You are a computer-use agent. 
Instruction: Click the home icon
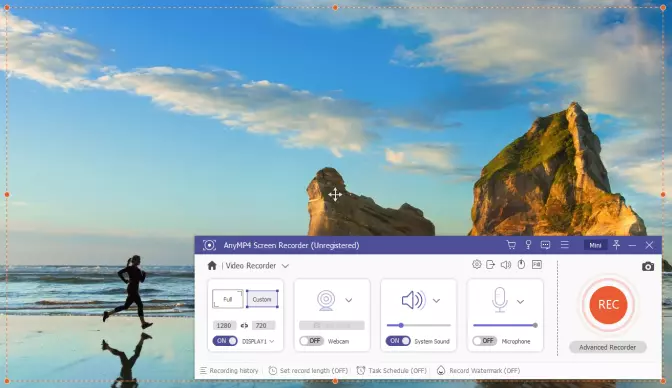212,265
